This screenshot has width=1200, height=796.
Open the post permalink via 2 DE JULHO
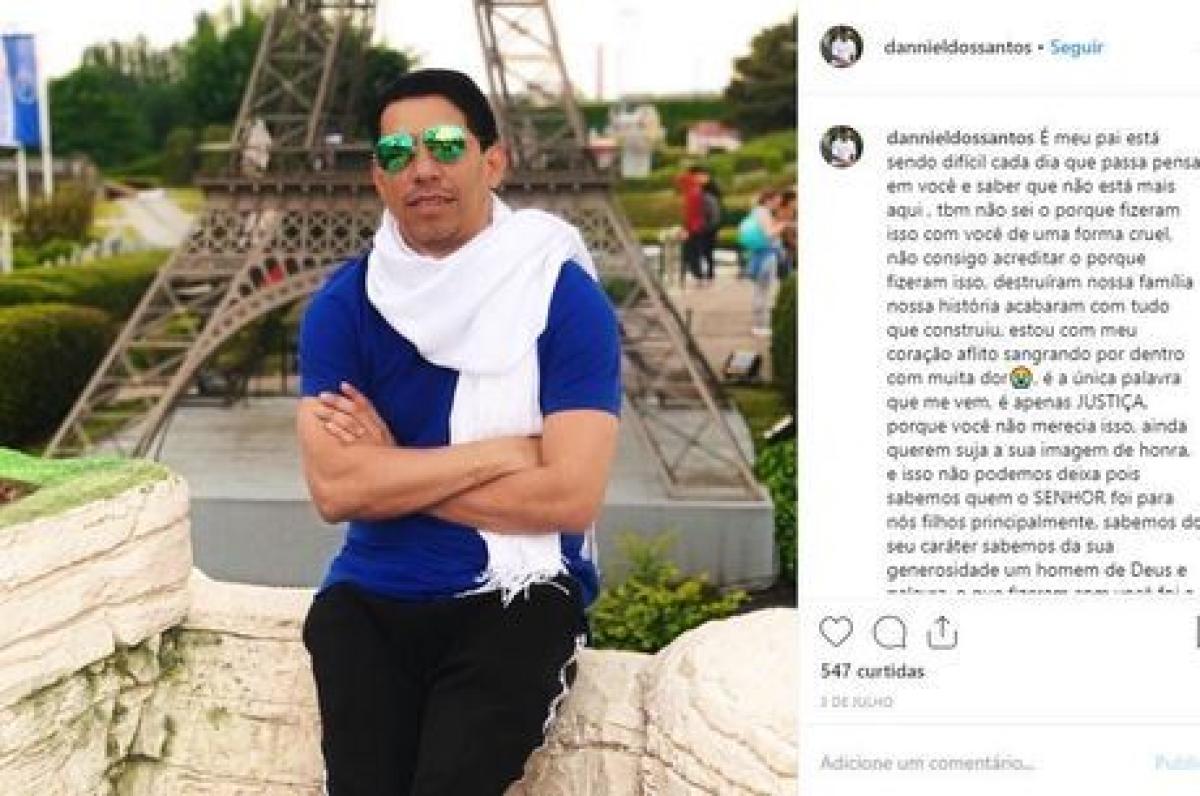[x=857, y=702]
